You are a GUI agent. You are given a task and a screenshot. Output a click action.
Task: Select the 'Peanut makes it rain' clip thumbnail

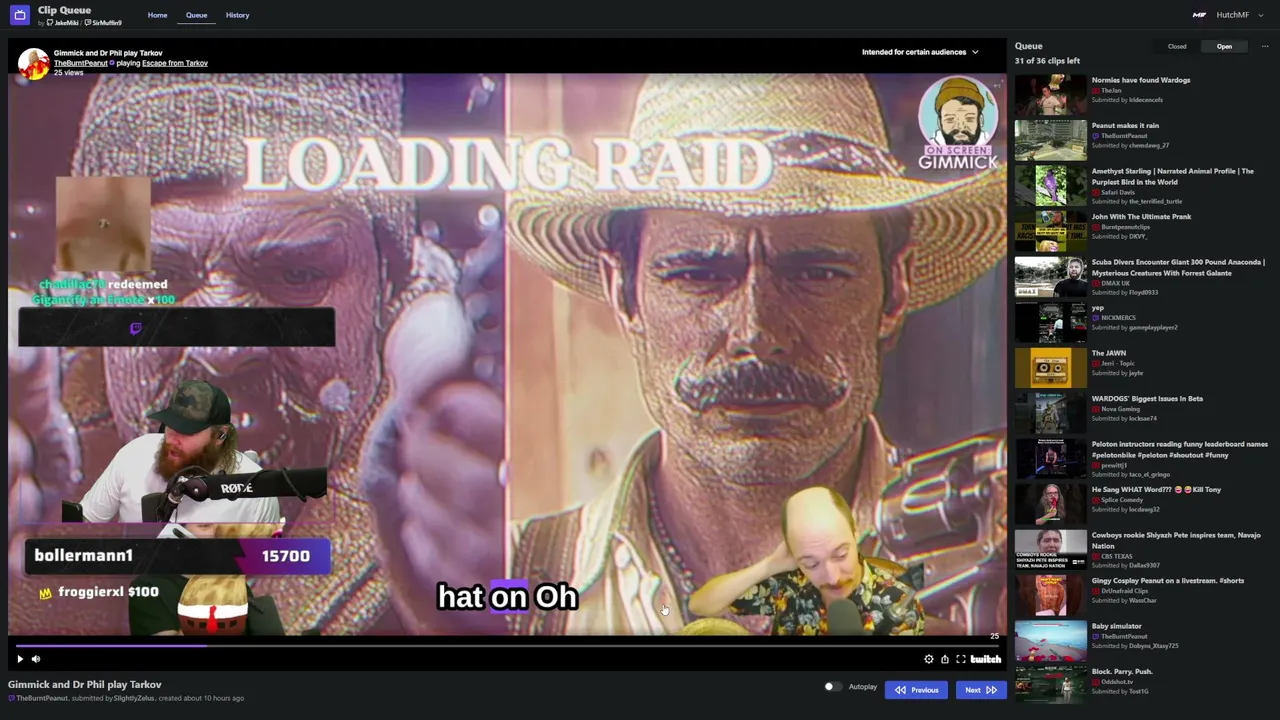(1050, 140)
